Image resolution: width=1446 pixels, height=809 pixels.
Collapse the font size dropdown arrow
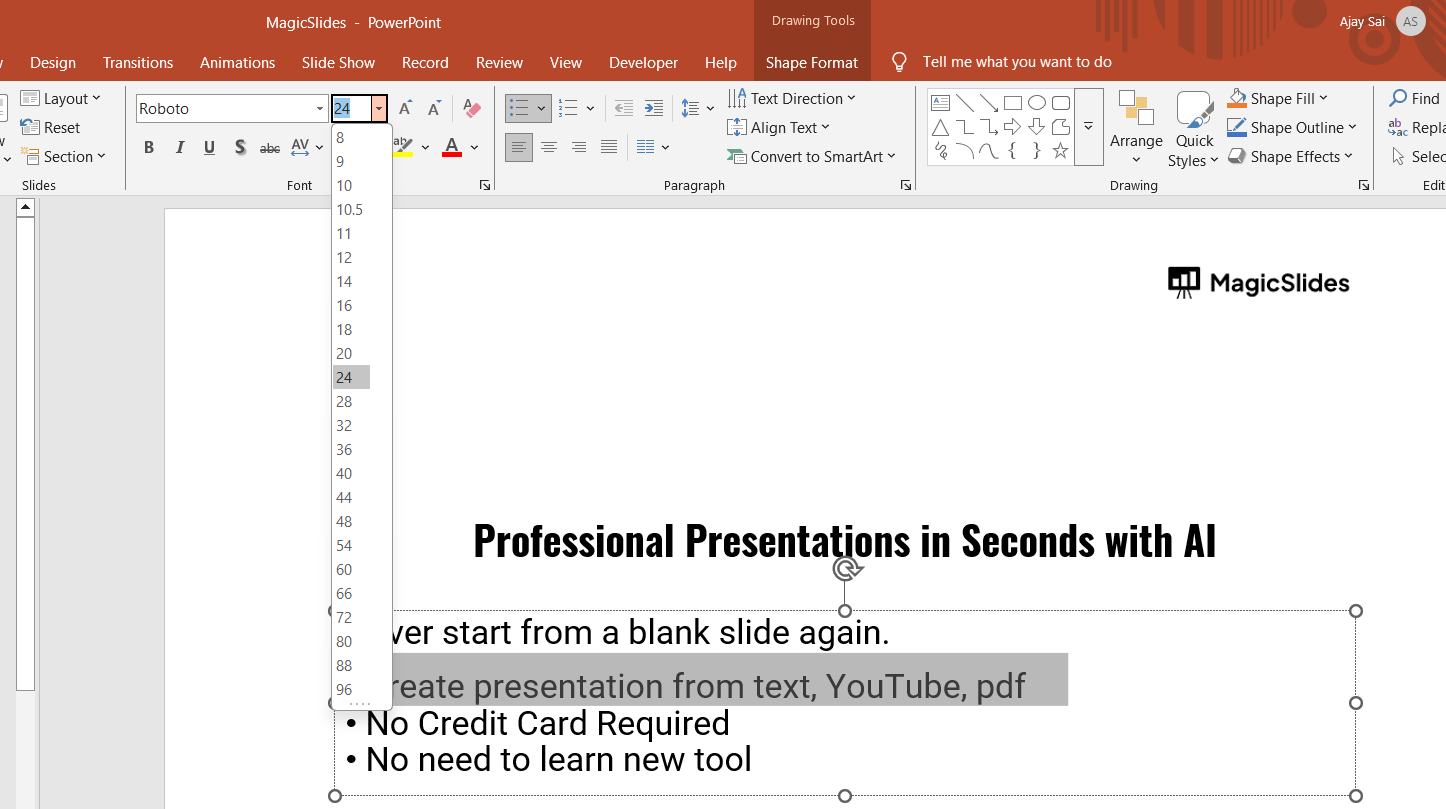tap(379, 109)
